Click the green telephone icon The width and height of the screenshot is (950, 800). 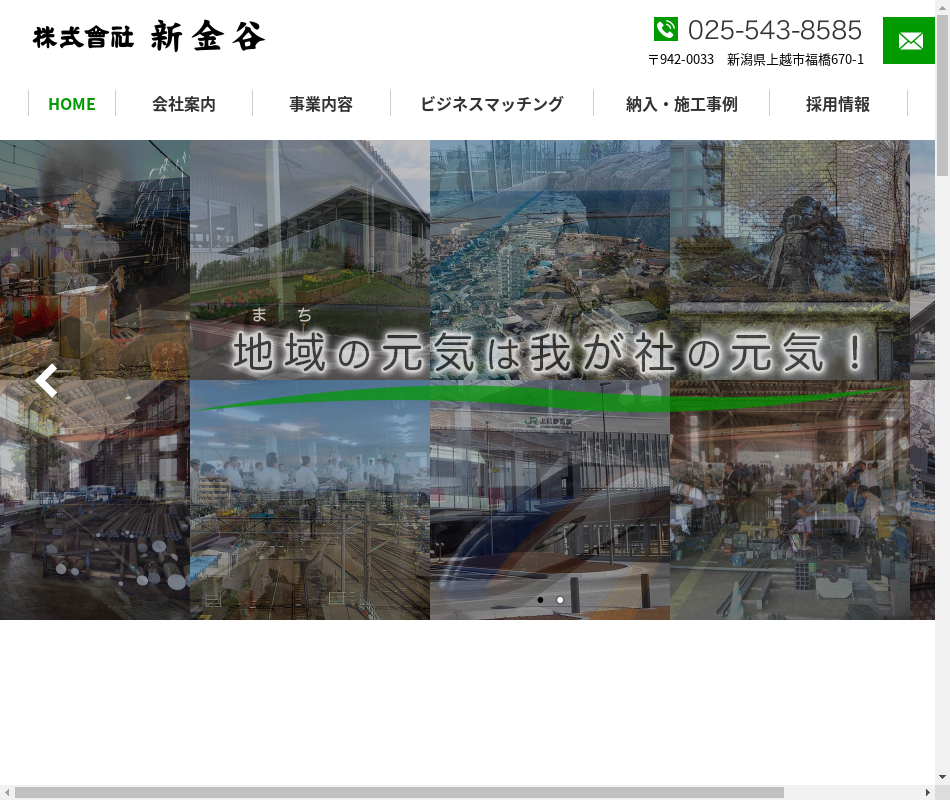click(666, 30)
